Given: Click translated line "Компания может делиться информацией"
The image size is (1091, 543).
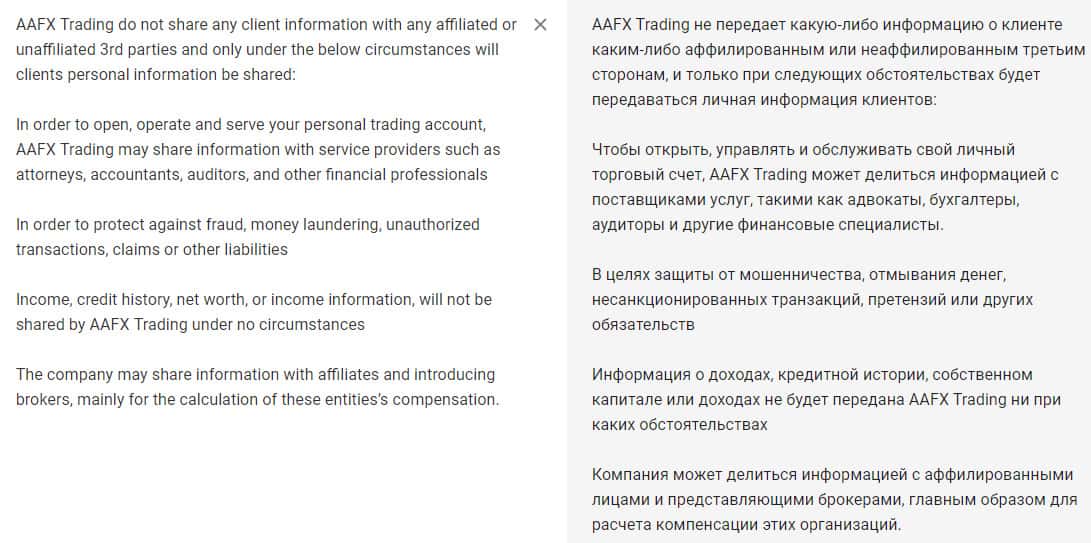Looking at the screenshot, I should pyautogui.click(x=832, y=474).
